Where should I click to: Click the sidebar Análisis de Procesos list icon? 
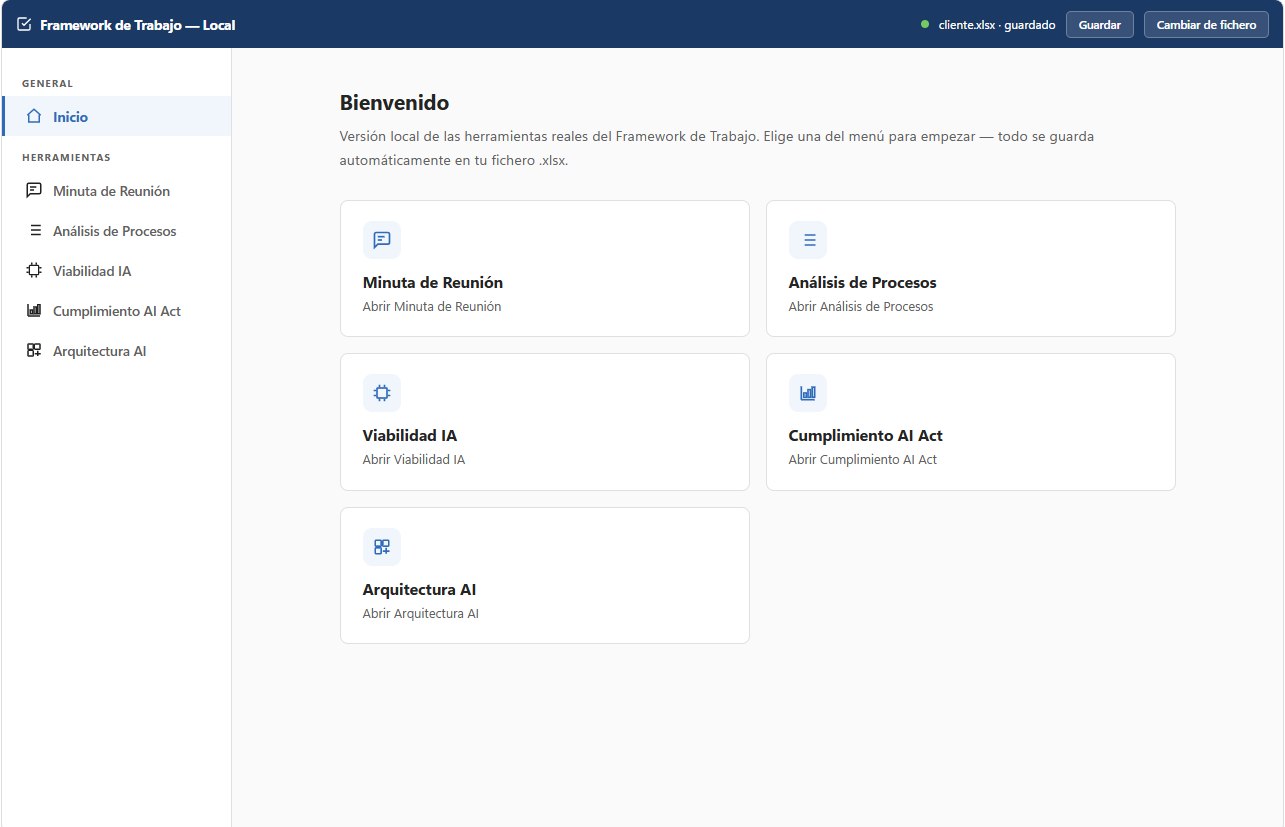35,231
